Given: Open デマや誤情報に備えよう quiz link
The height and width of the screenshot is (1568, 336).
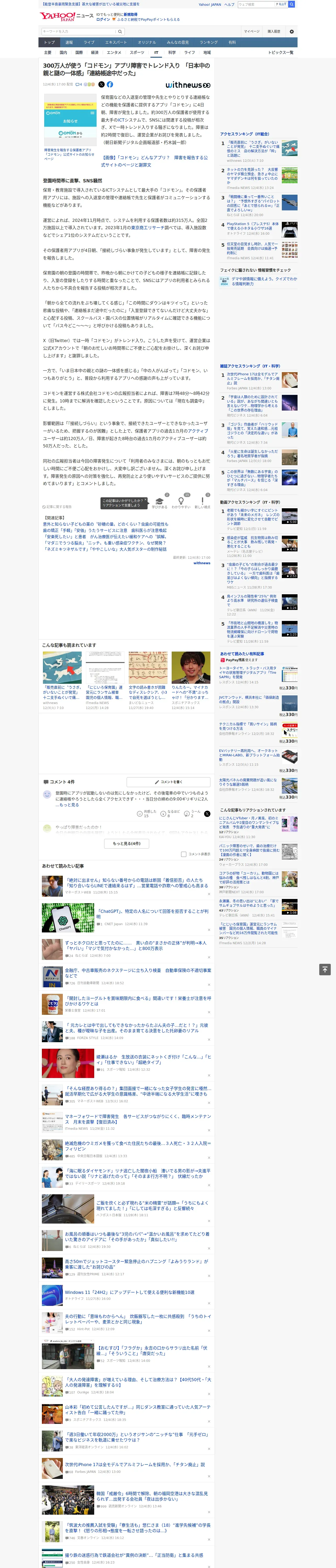Looking at the screenshot, I should click(264, 281).
